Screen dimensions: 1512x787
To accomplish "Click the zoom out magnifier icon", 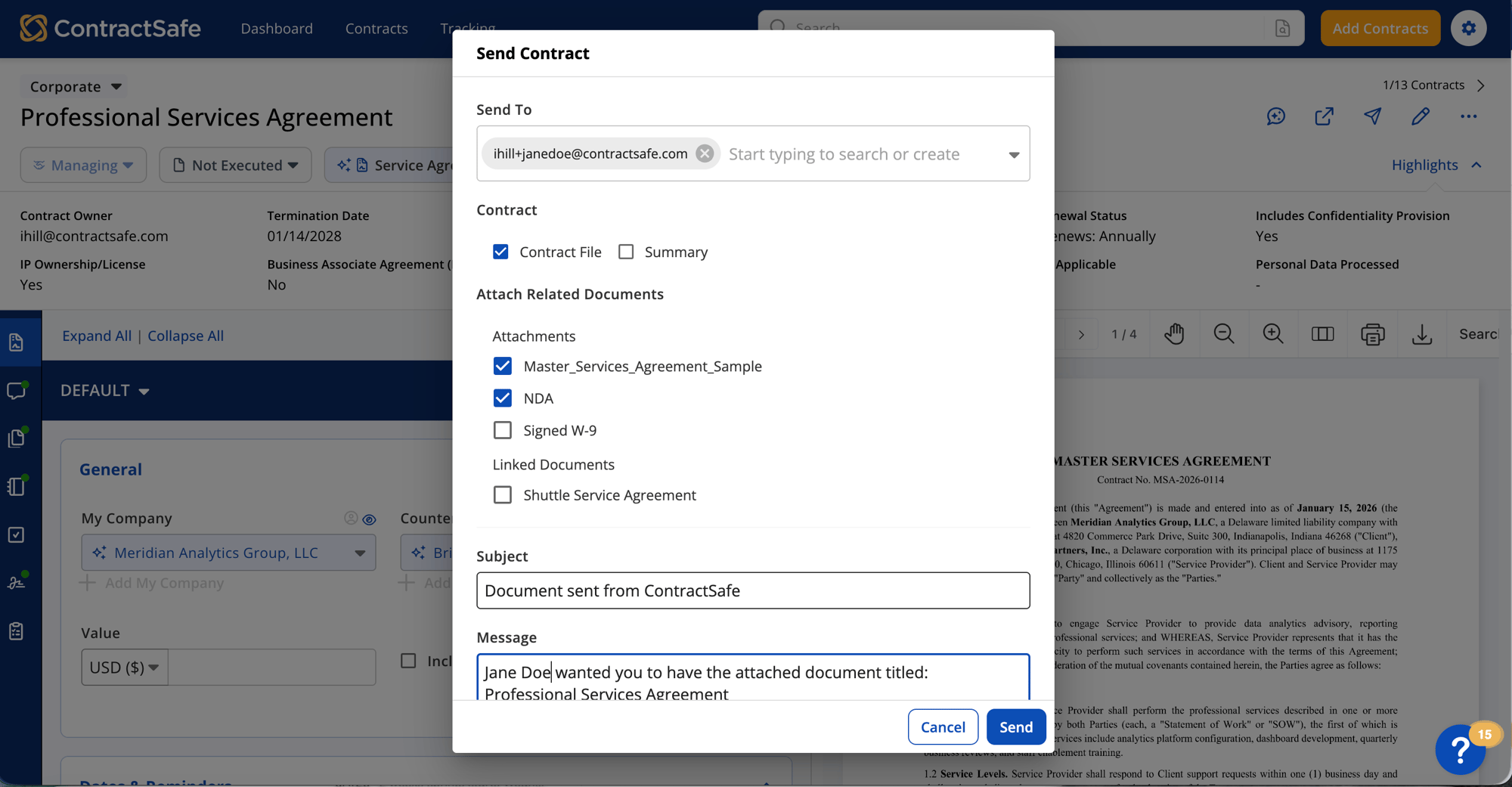I will tap(1223, 334).
